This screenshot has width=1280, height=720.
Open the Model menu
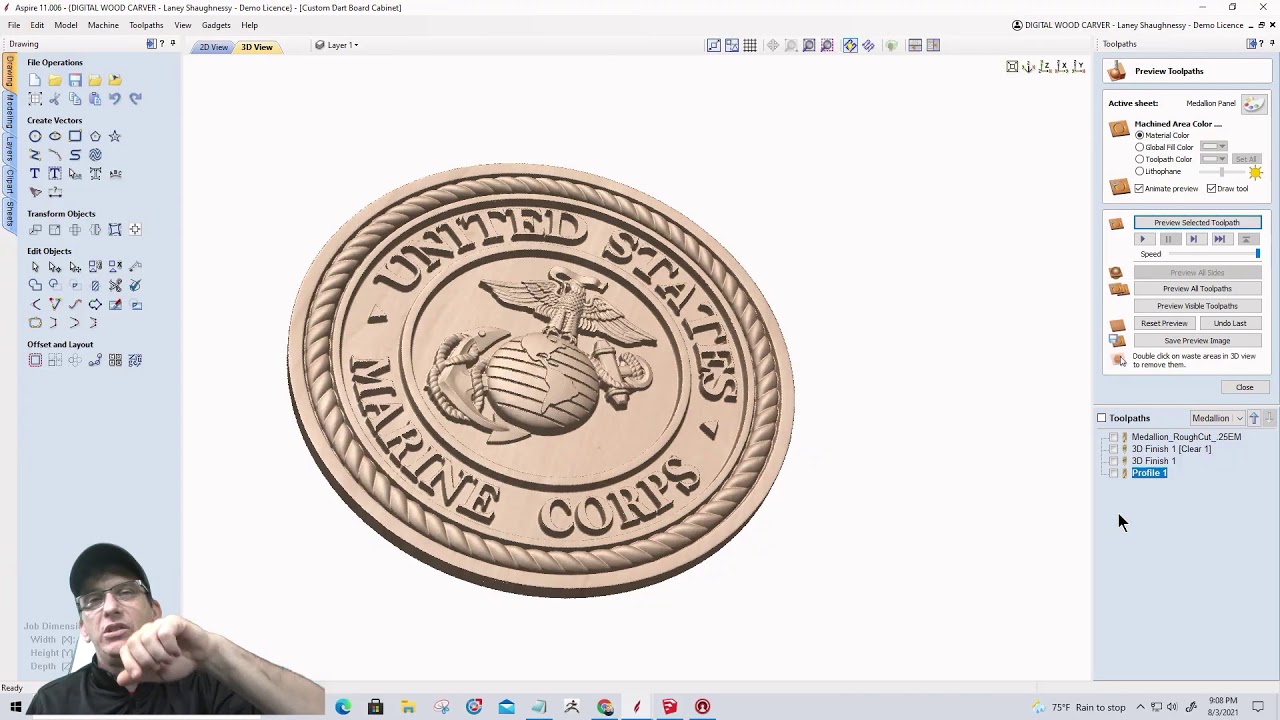[66, 25]
